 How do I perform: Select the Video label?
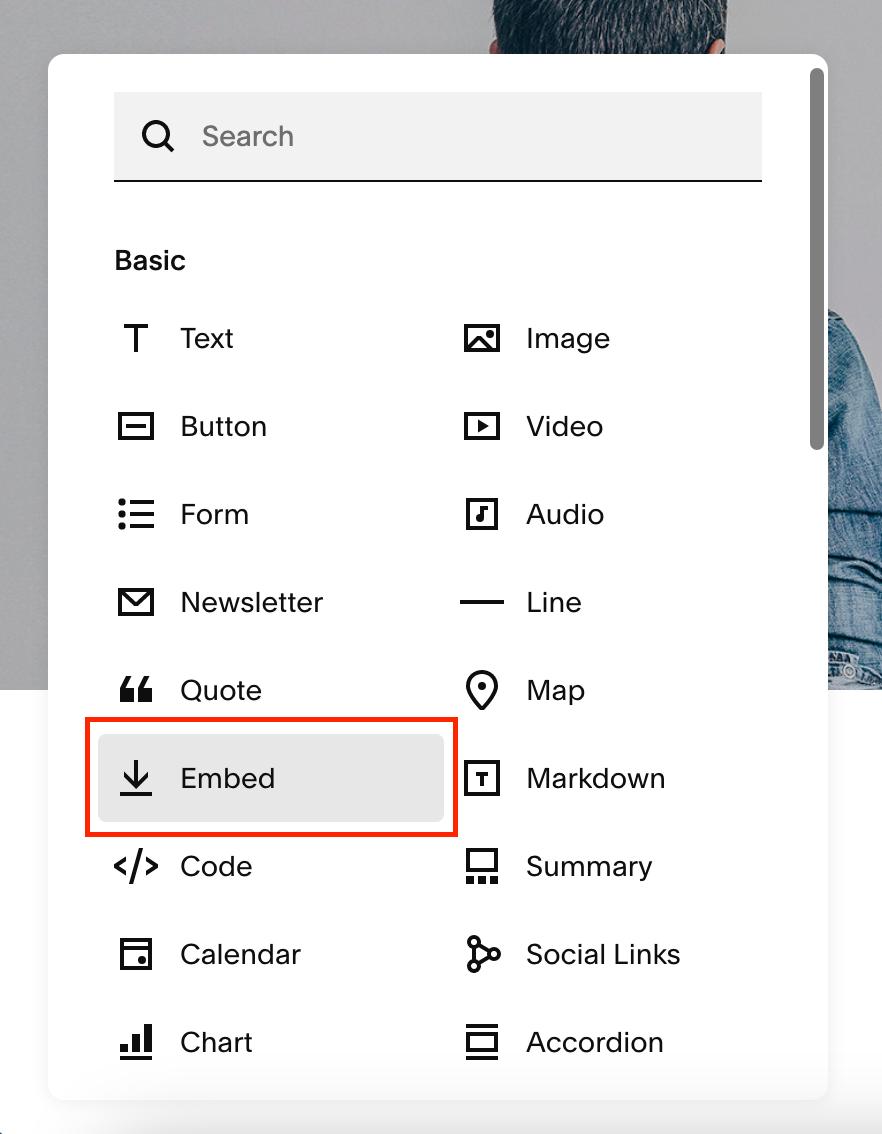point(565,427)
